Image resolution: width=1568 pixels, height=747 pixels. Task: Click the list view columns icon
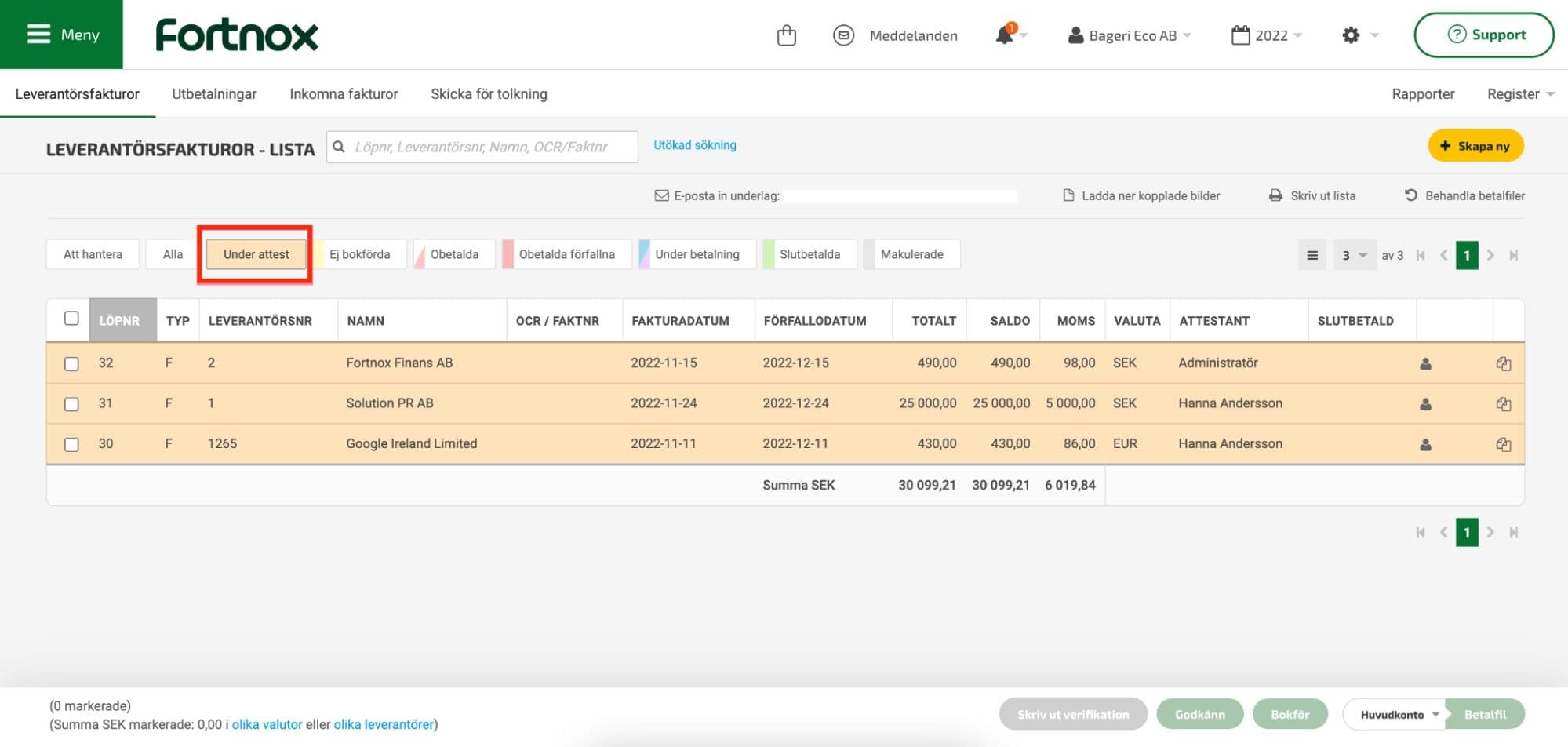1312,255
